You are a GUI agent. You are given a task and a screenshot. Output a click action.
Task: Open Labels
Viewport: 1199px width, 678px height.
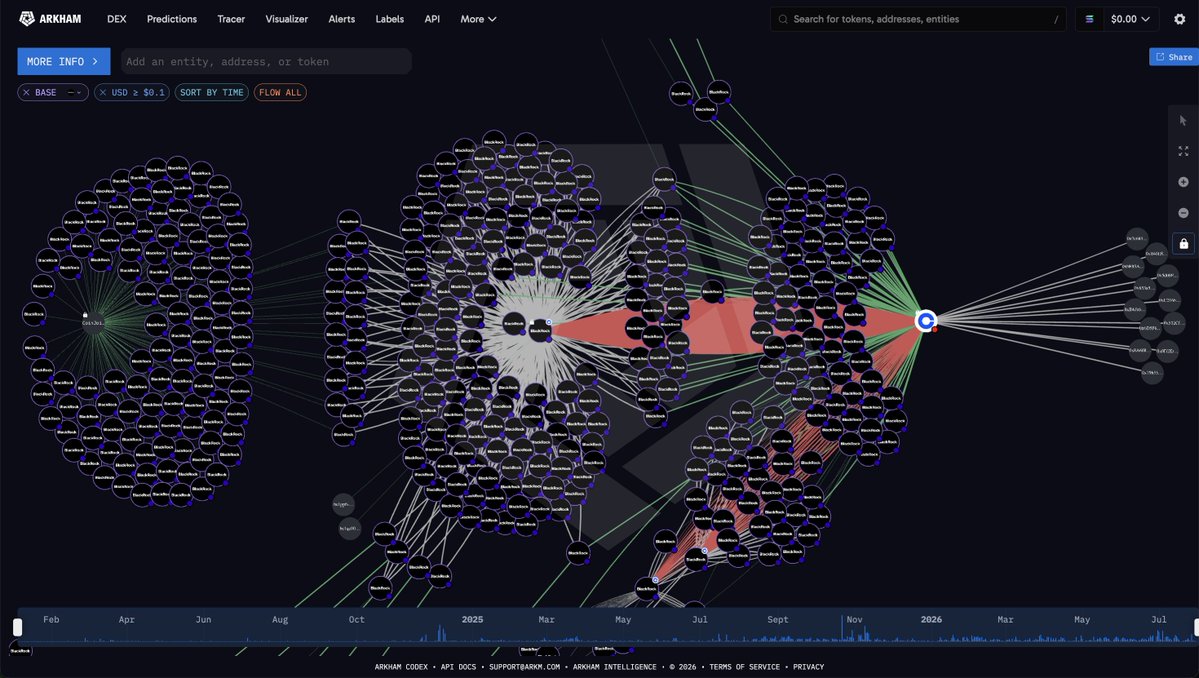pos(389,19)
